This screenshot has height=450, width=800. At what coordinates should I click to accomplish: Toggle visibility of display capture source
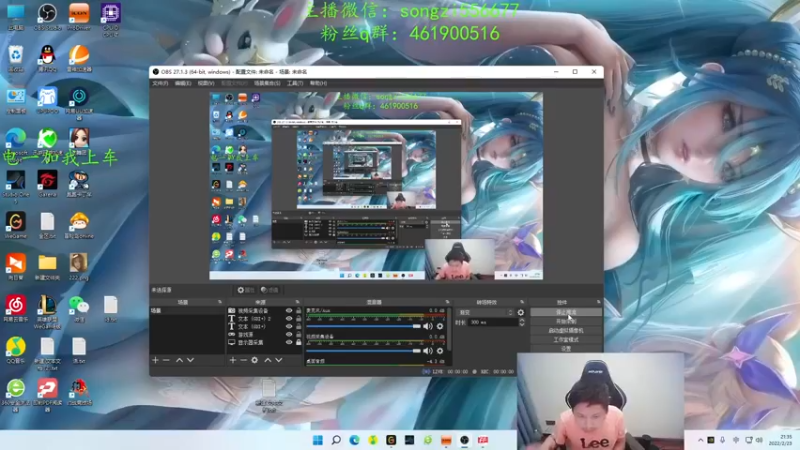pos(289,342)
